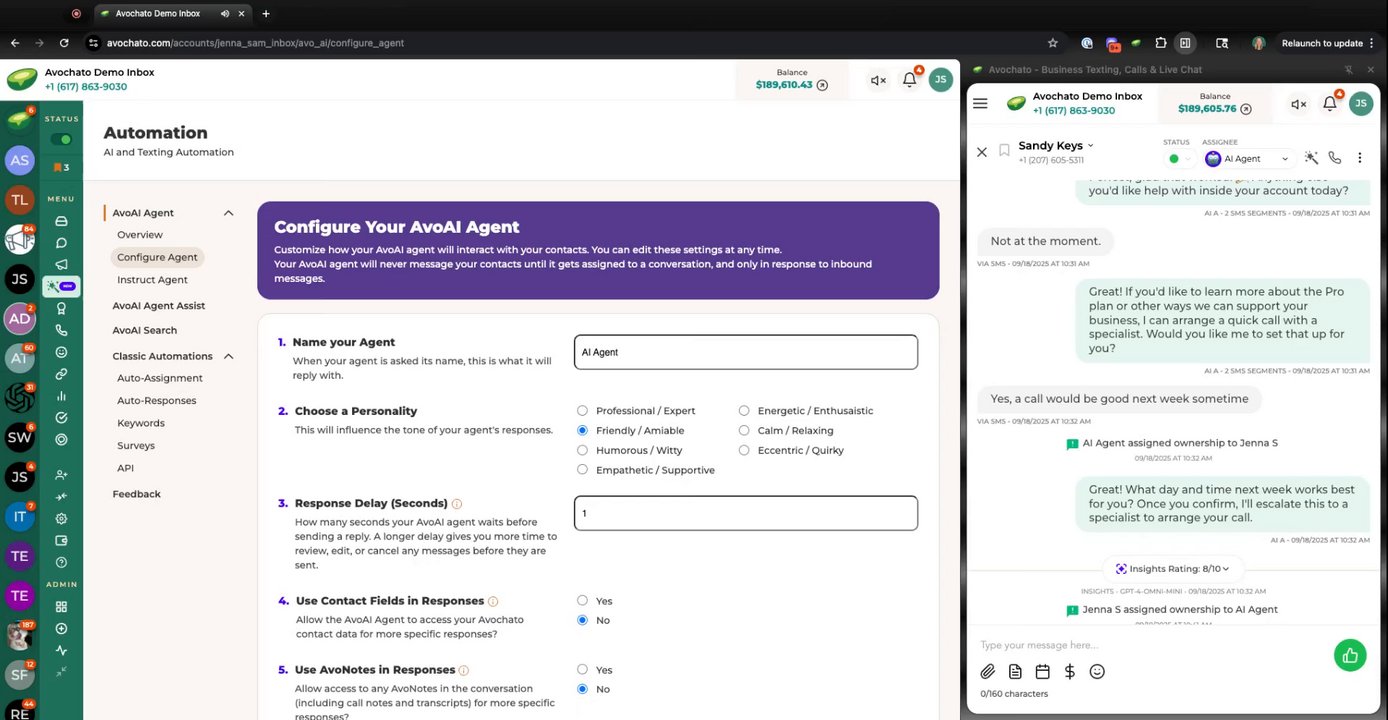Open the three-dot conversation options menu

[1360, 158]
